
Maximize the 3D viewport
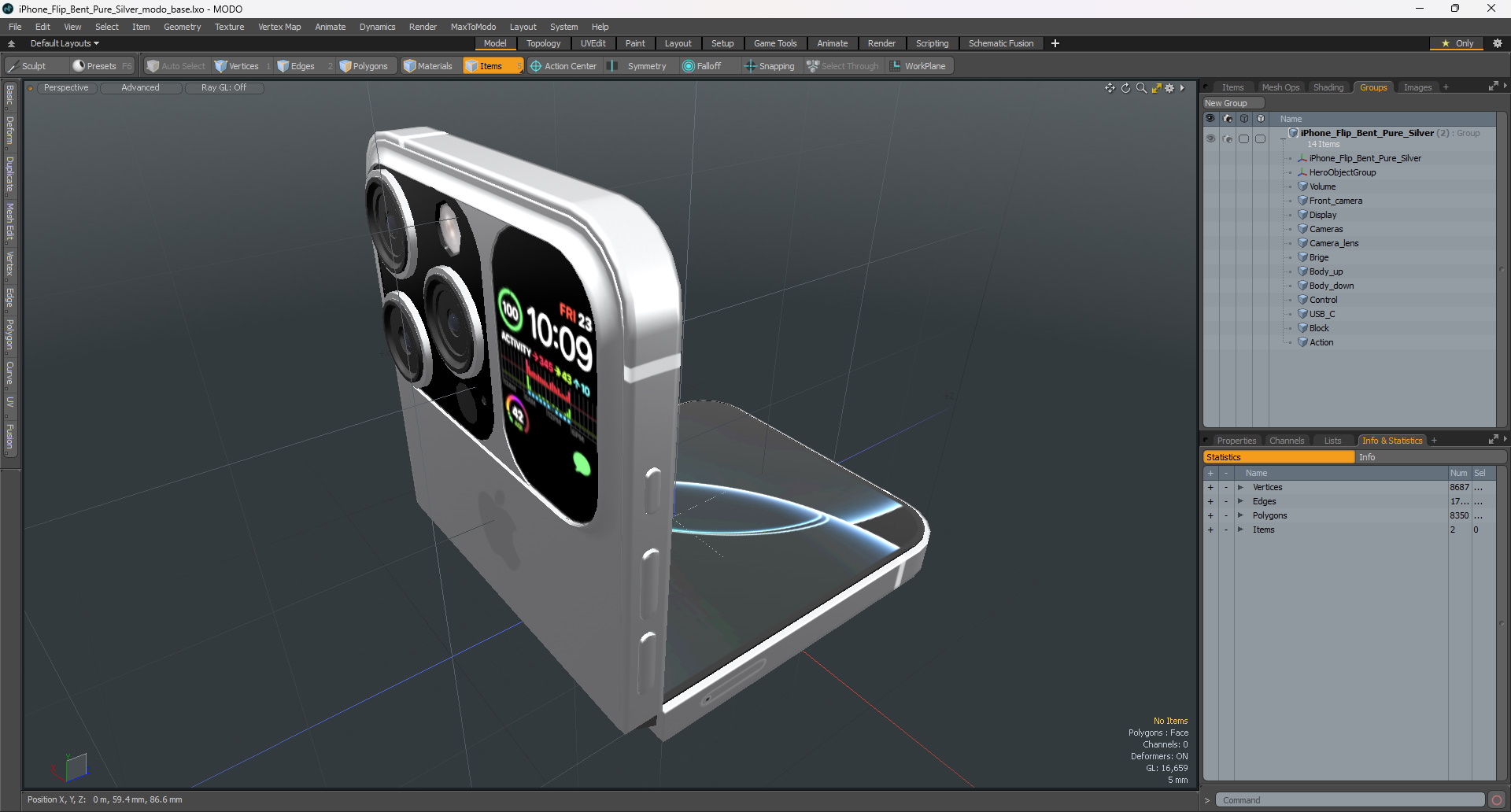pyautogui.click(x=1156, y=88)
